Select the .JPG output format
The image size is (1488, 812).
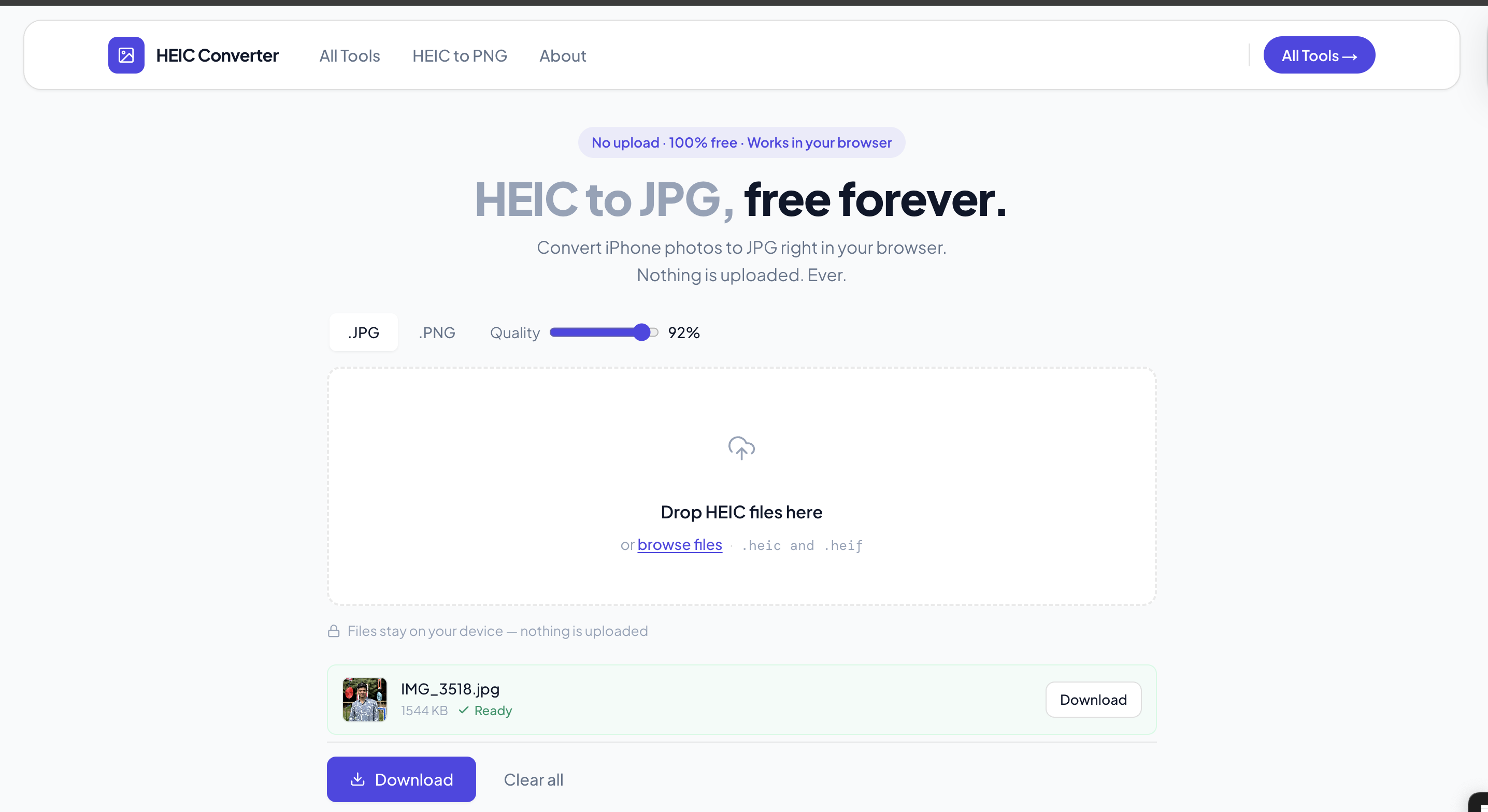tap(363, 332)
